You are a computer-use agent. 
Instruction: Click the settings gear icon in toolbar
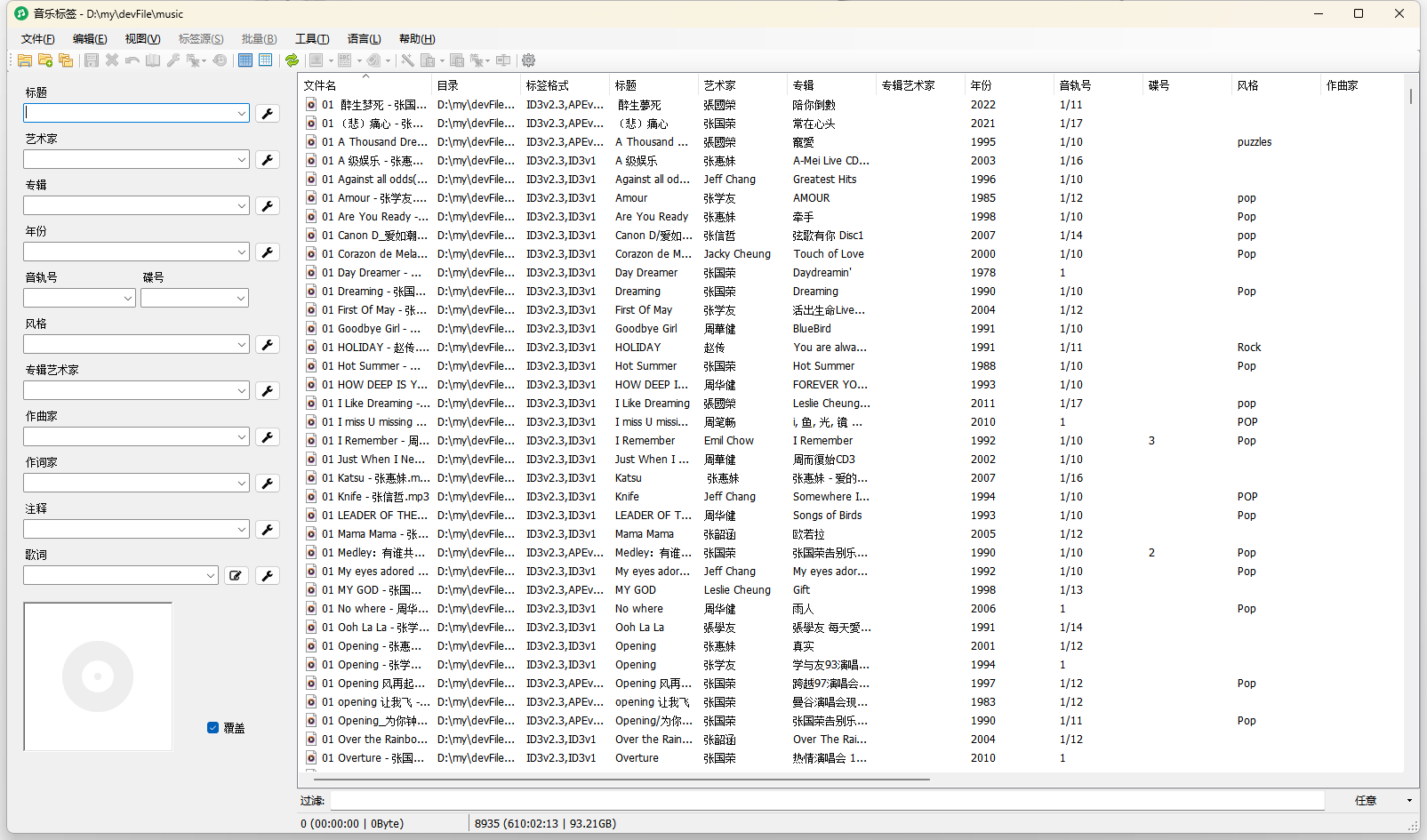tap(528, 60)
